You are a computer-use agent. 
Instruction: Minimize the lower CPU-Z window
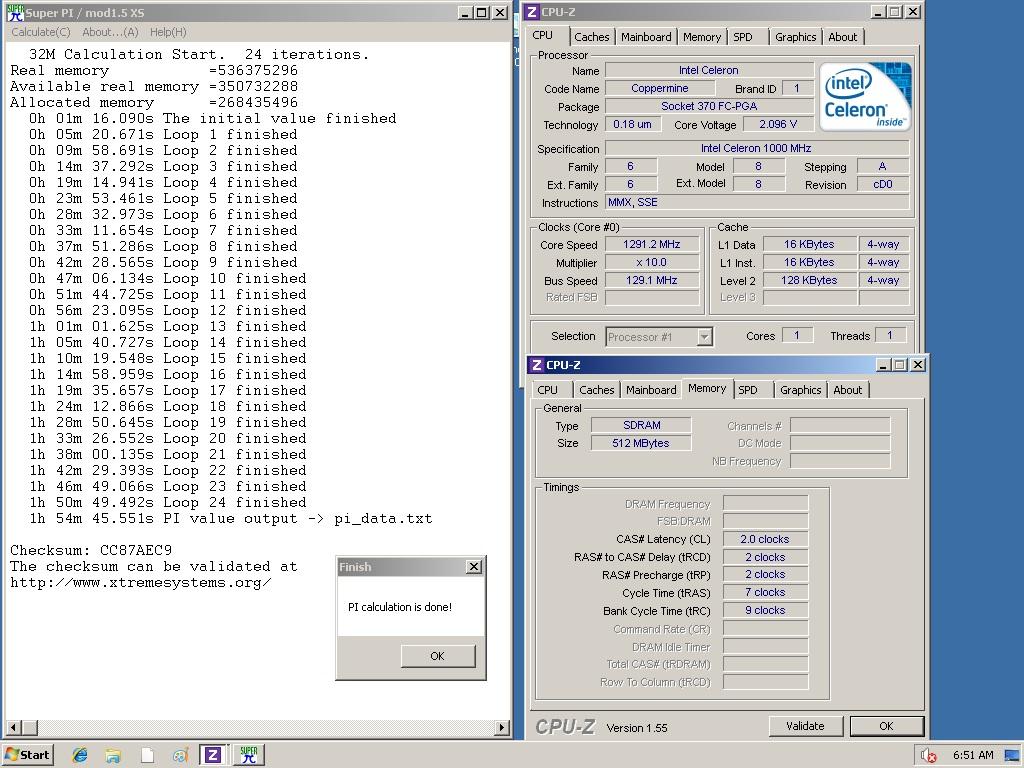point(883,364)
